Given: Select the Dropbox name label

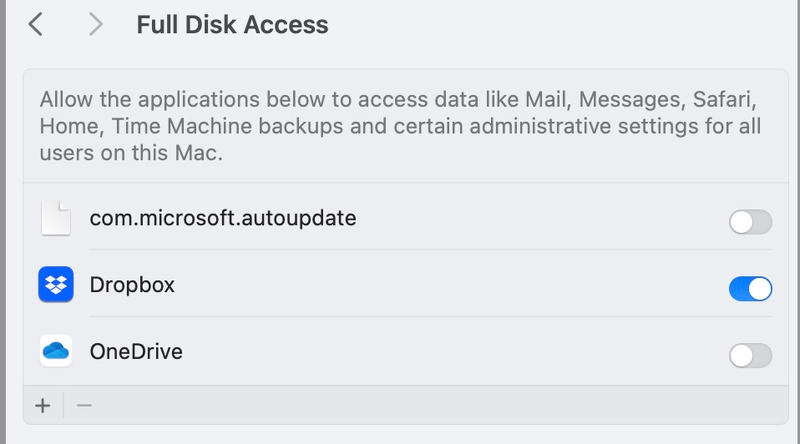Looking at the screenshot, I should coord(132,285).
